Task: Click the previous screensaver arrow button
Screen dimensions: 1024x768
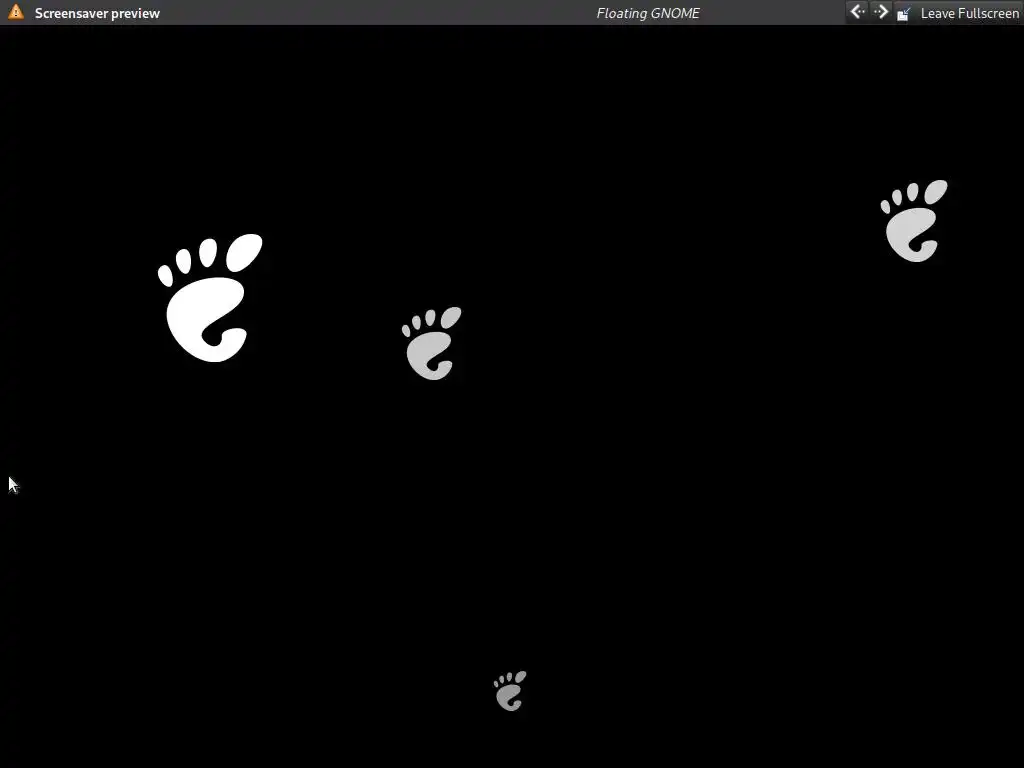Action: (857, 12)
